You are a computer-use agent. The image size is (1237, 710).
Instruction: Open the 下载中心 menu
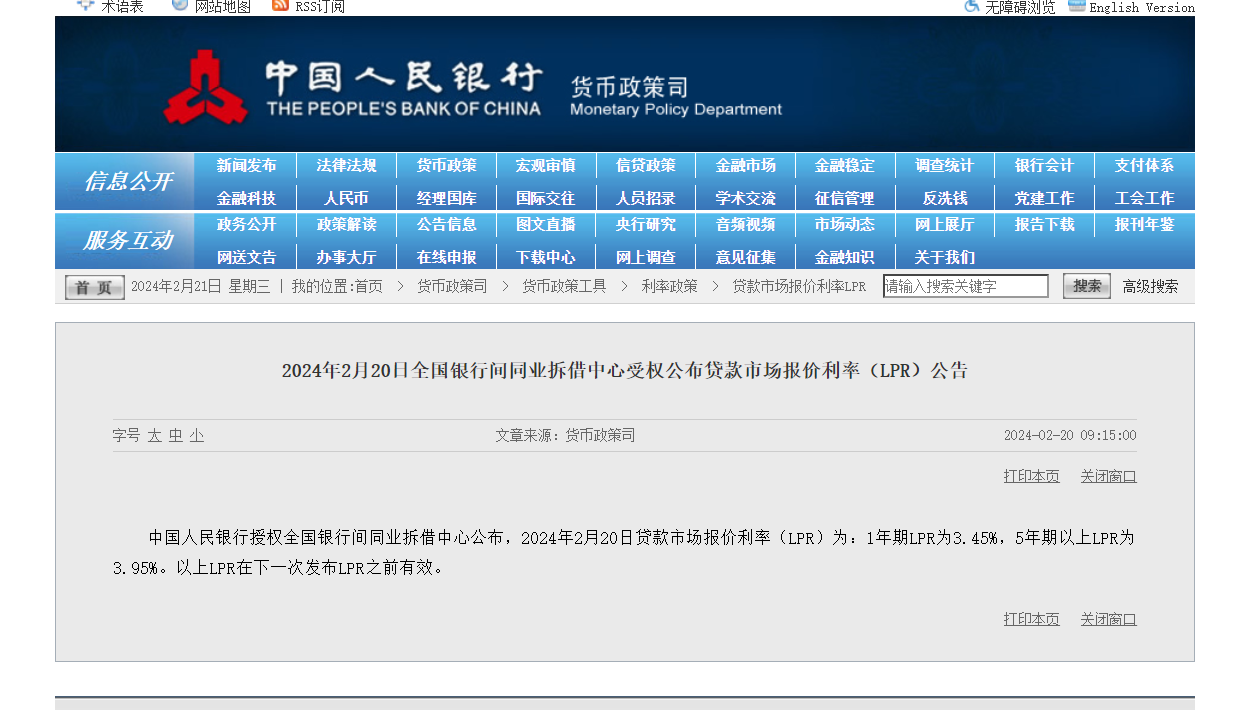coord(546,257)
